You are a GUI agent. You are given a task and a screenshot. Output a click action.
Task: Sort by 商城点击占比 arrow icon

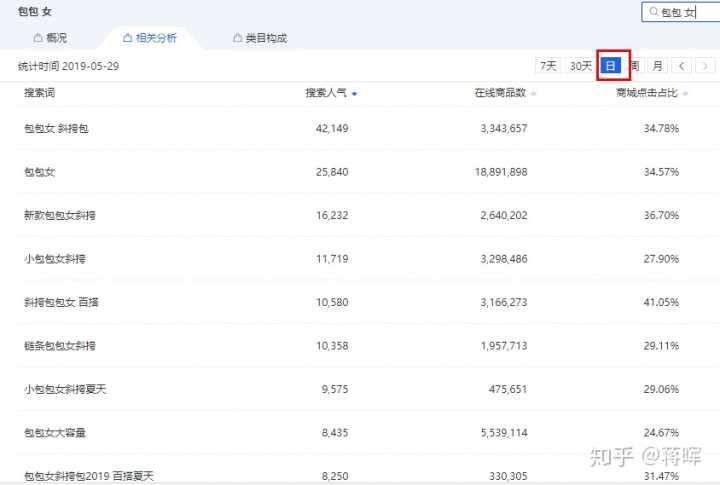tap(683, 94)
